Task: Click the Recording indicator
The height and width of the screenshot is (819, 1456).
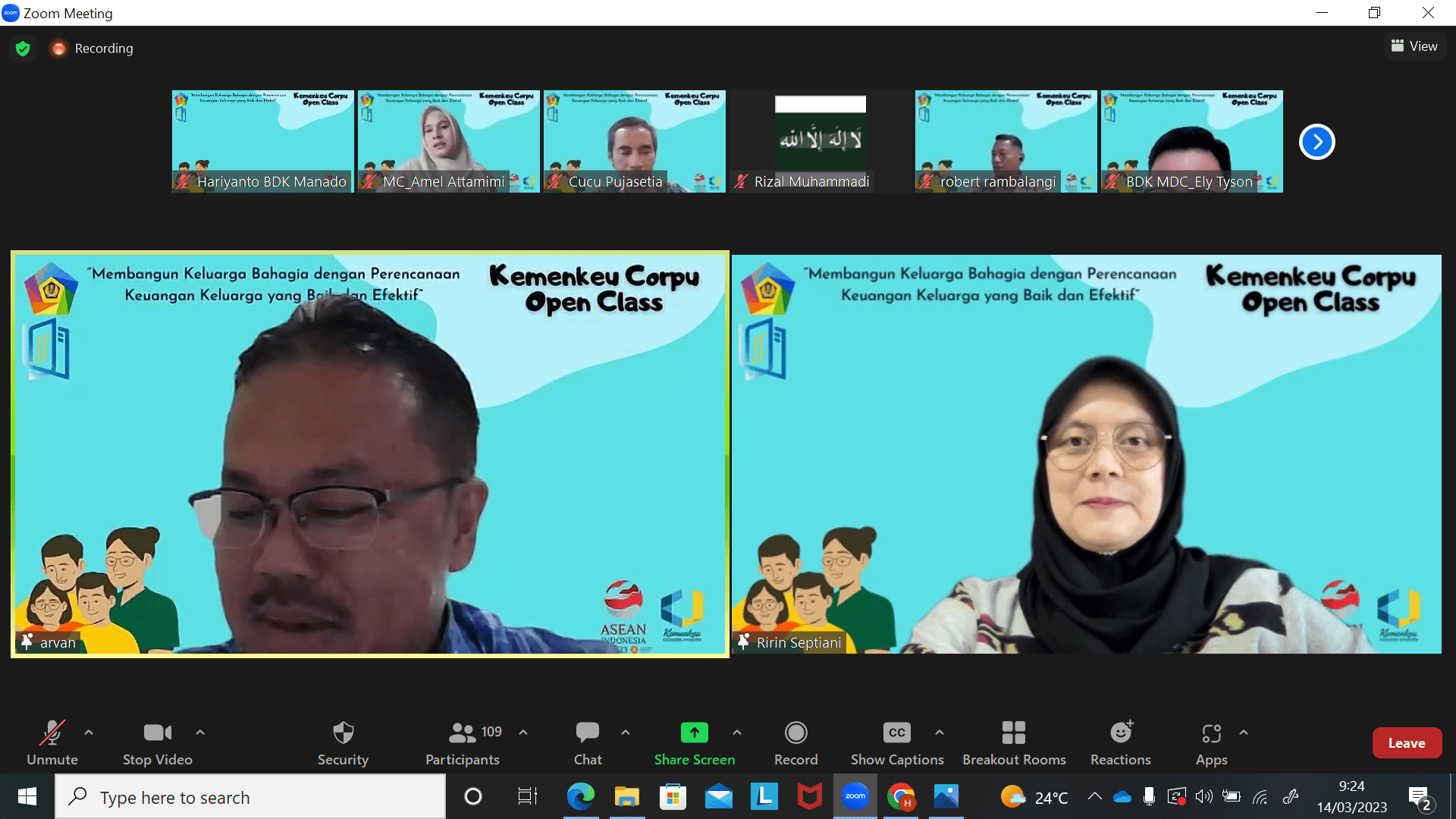Action: pyautogui.click(x=92, y=49)
